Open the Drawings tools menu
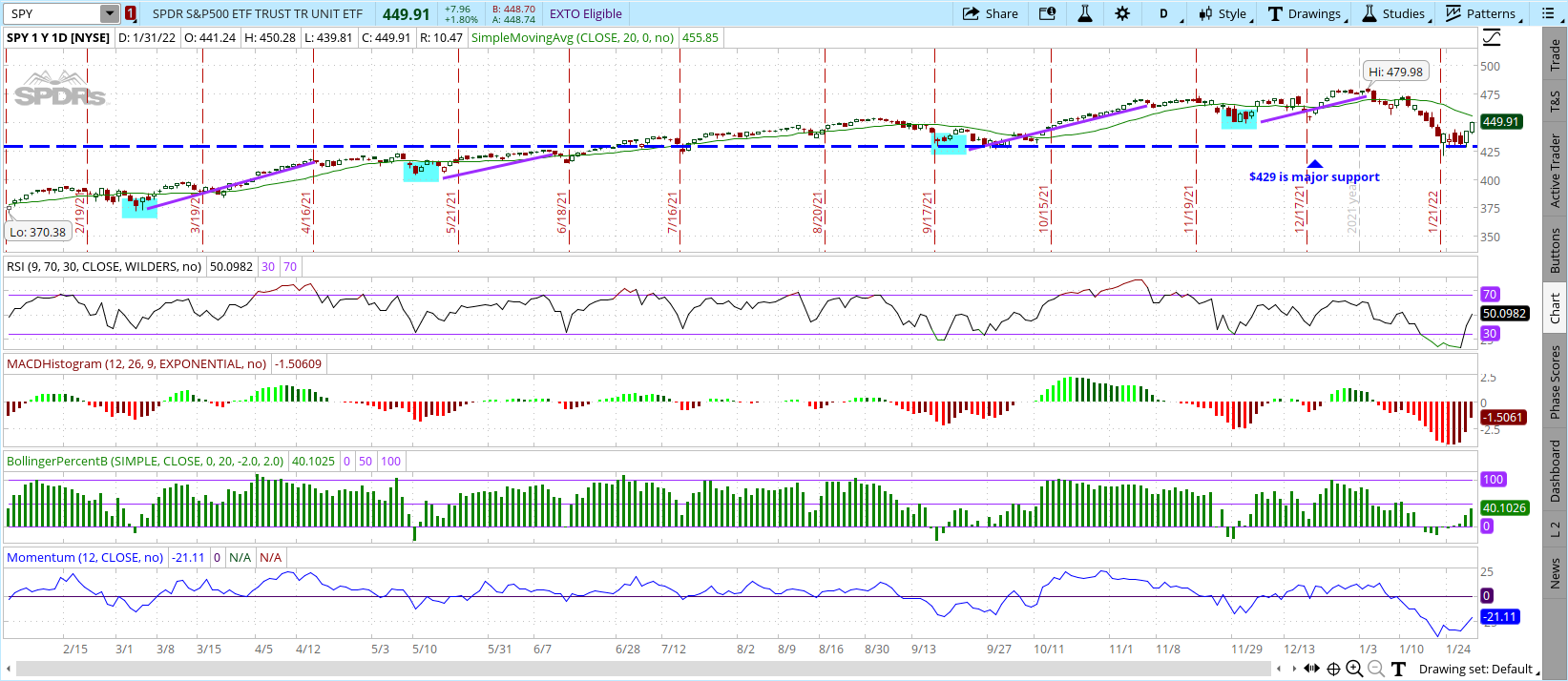The height and width of the screenshot is (681, 1568). [x=1305, y=13]
